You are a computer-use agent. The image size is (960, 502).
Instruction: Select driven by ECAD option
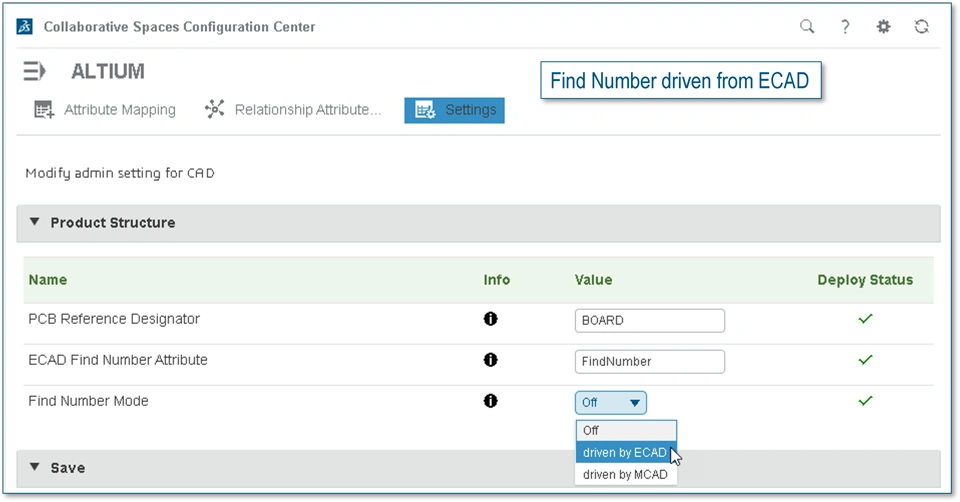tap(626, 452)
